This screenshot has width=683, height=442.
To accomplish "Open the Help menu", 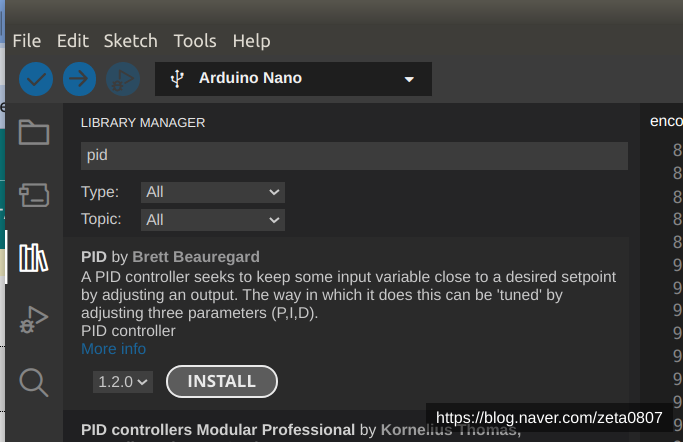I will (251, 41).
